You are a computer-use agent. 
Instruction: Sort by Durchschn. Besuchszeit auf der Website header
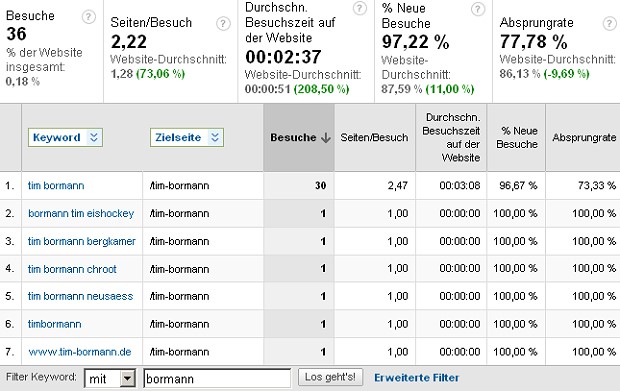[451, 138]
